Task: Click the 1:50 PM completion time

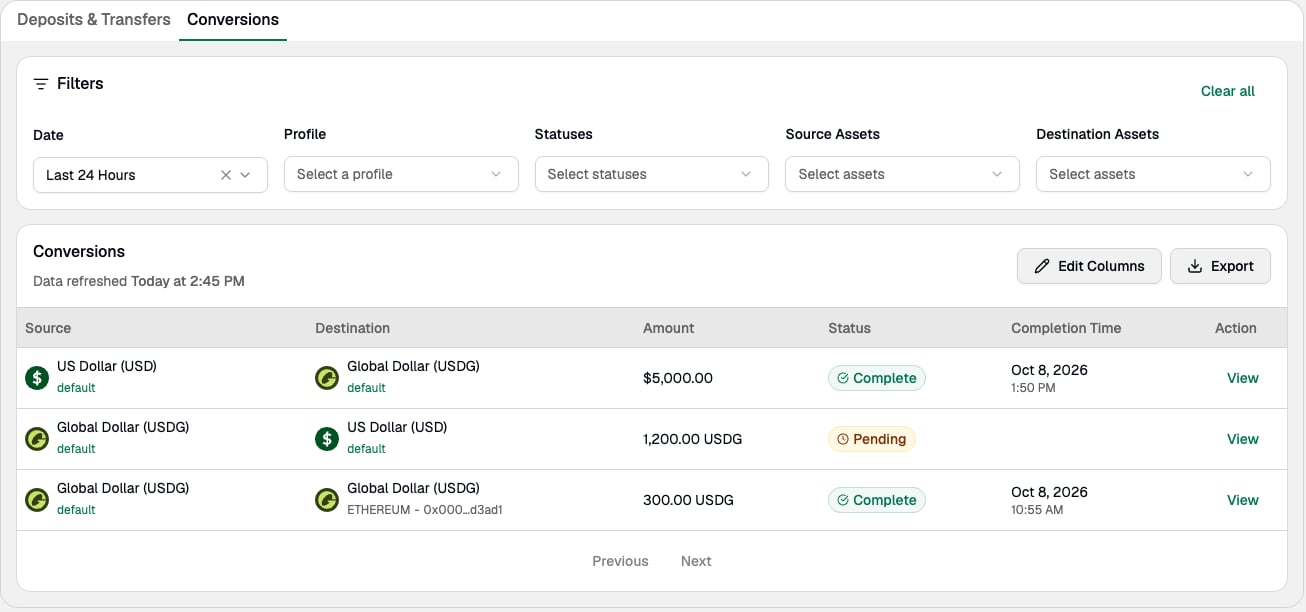Action: (x=1033, y=388)
